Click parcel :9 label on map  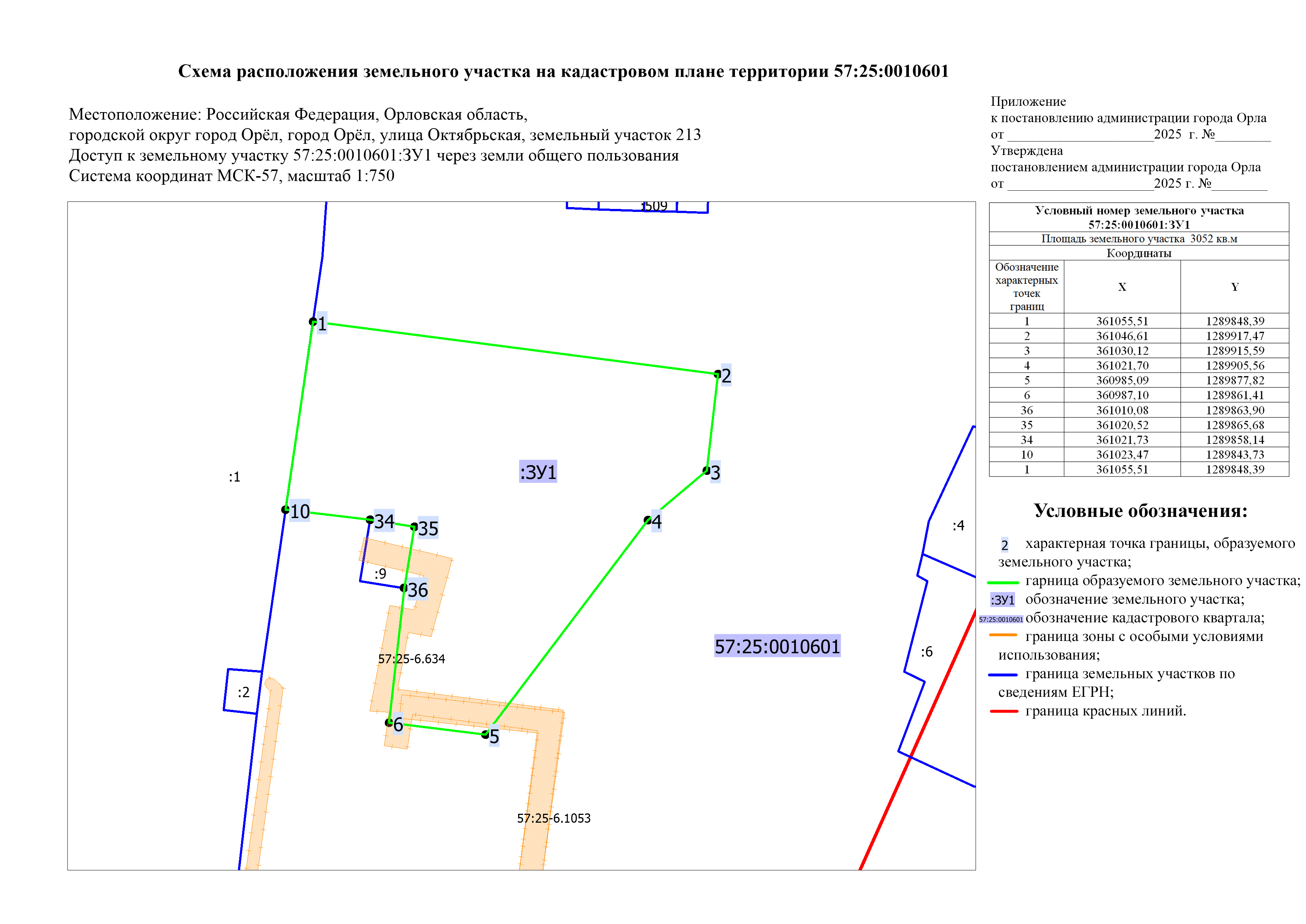pyautogui.click(x=380, y=574)
